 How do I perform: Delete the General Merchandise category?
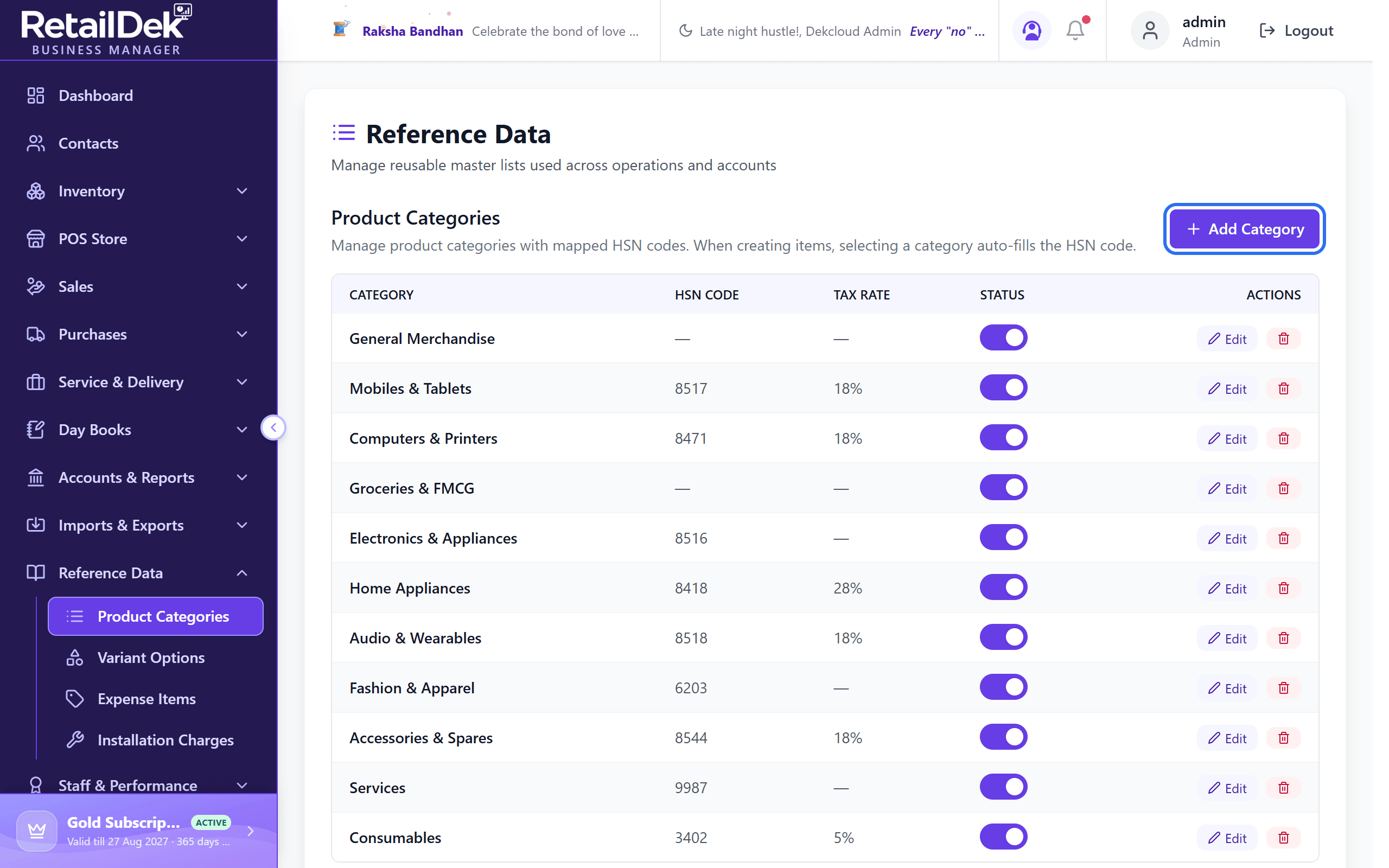click(x=1283, y=339)
